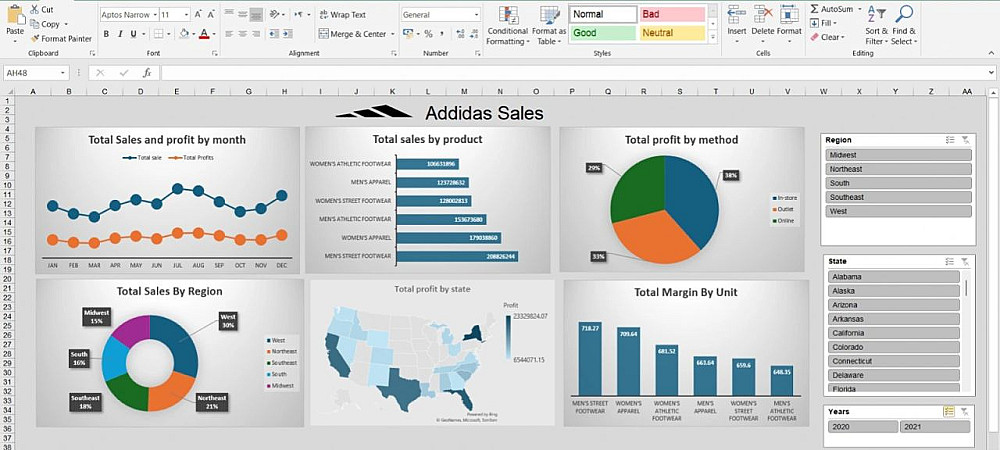Open the Fill Color dropdown arrow
Screen dimensions: 1000x450
(193, 34)
